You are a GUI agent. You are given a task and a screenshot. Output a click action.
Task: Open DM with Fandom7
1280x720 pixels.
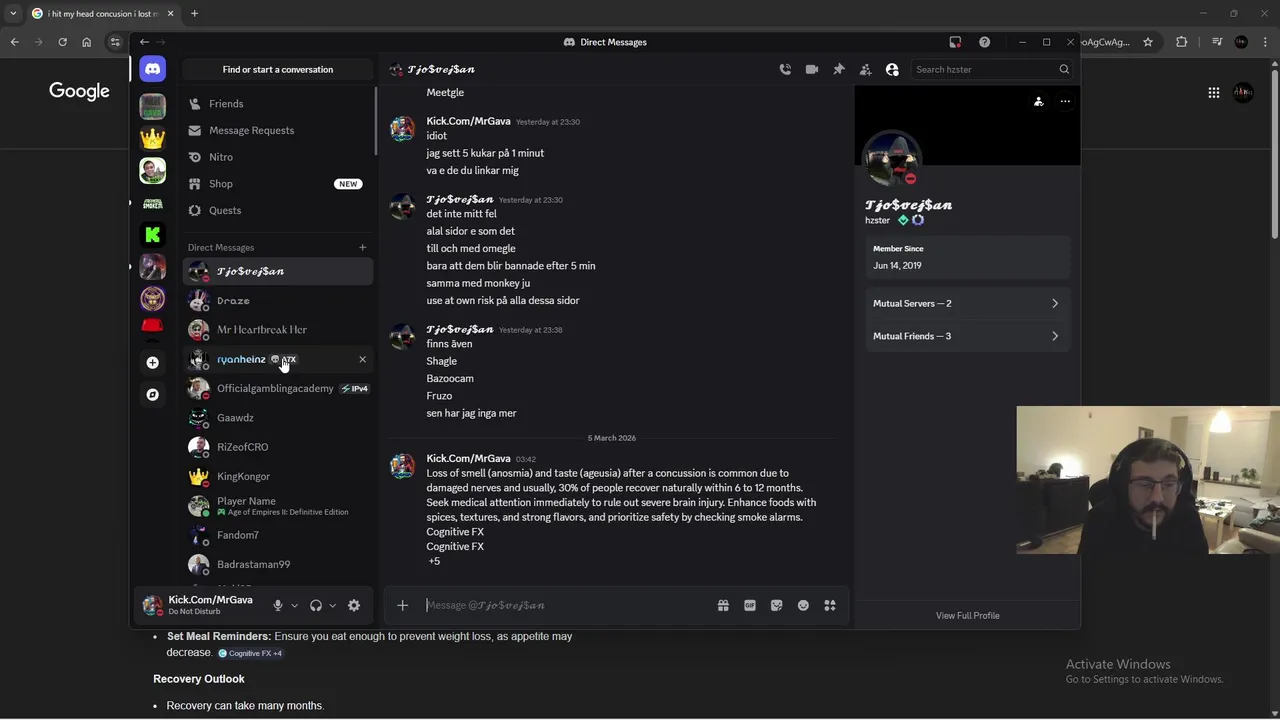(278, 535)
